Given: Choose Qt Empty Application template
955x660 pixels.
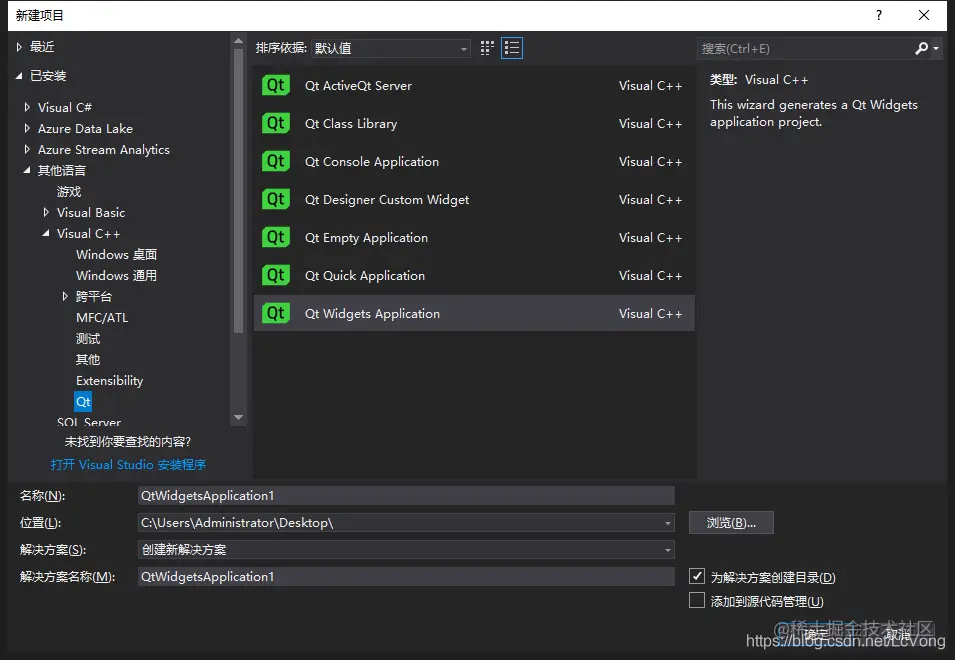Looking at the screenshot, I should click(474, 237).
